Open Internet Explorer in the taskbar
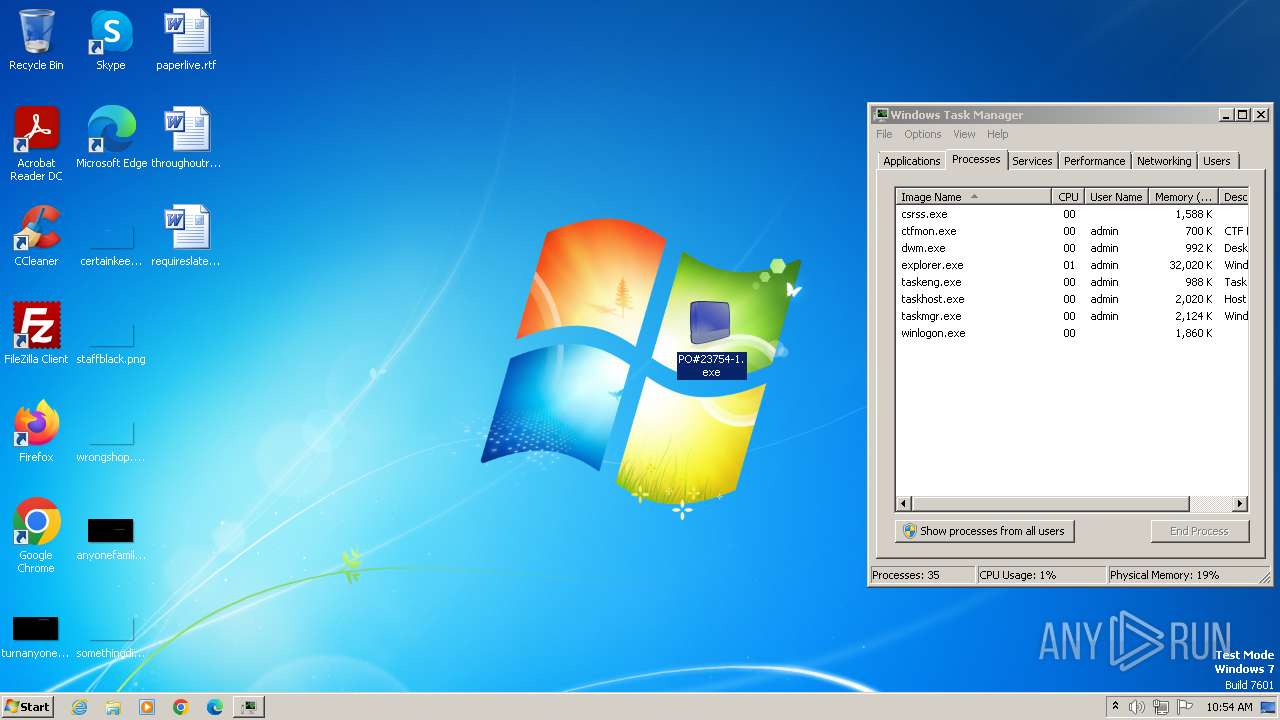This screenshot has width=1280, height=720. click(79, 707)
